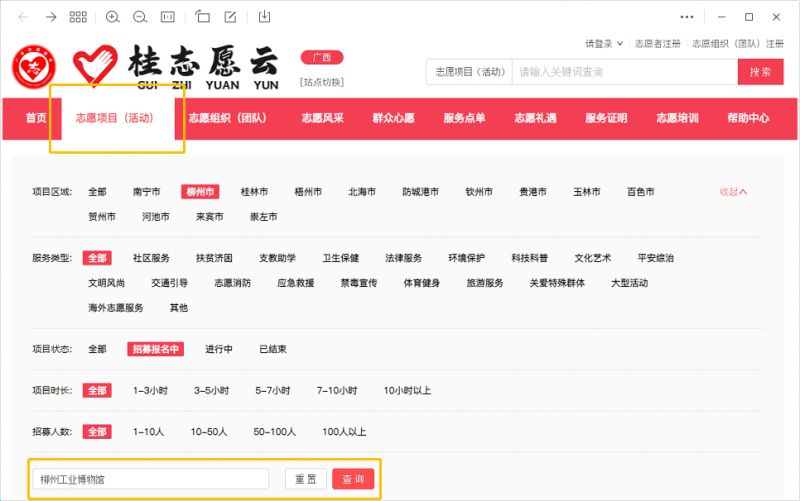Open the 服务证明 nav tab
Screen dimensions: 800x501
606,118
